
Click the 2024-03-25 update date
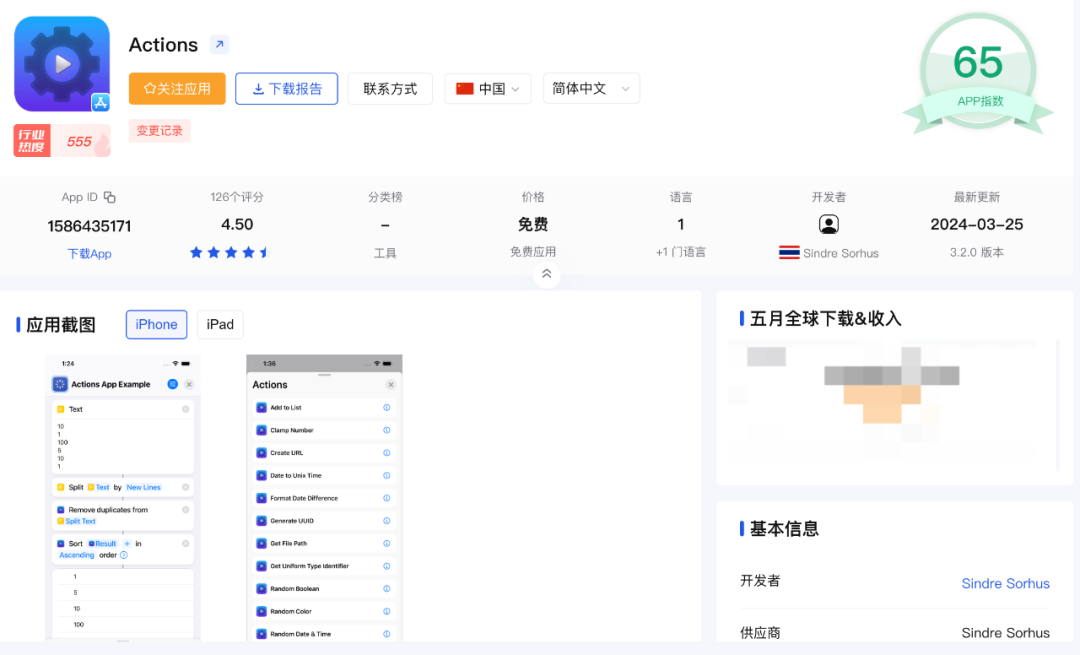(x=977, y=225)
